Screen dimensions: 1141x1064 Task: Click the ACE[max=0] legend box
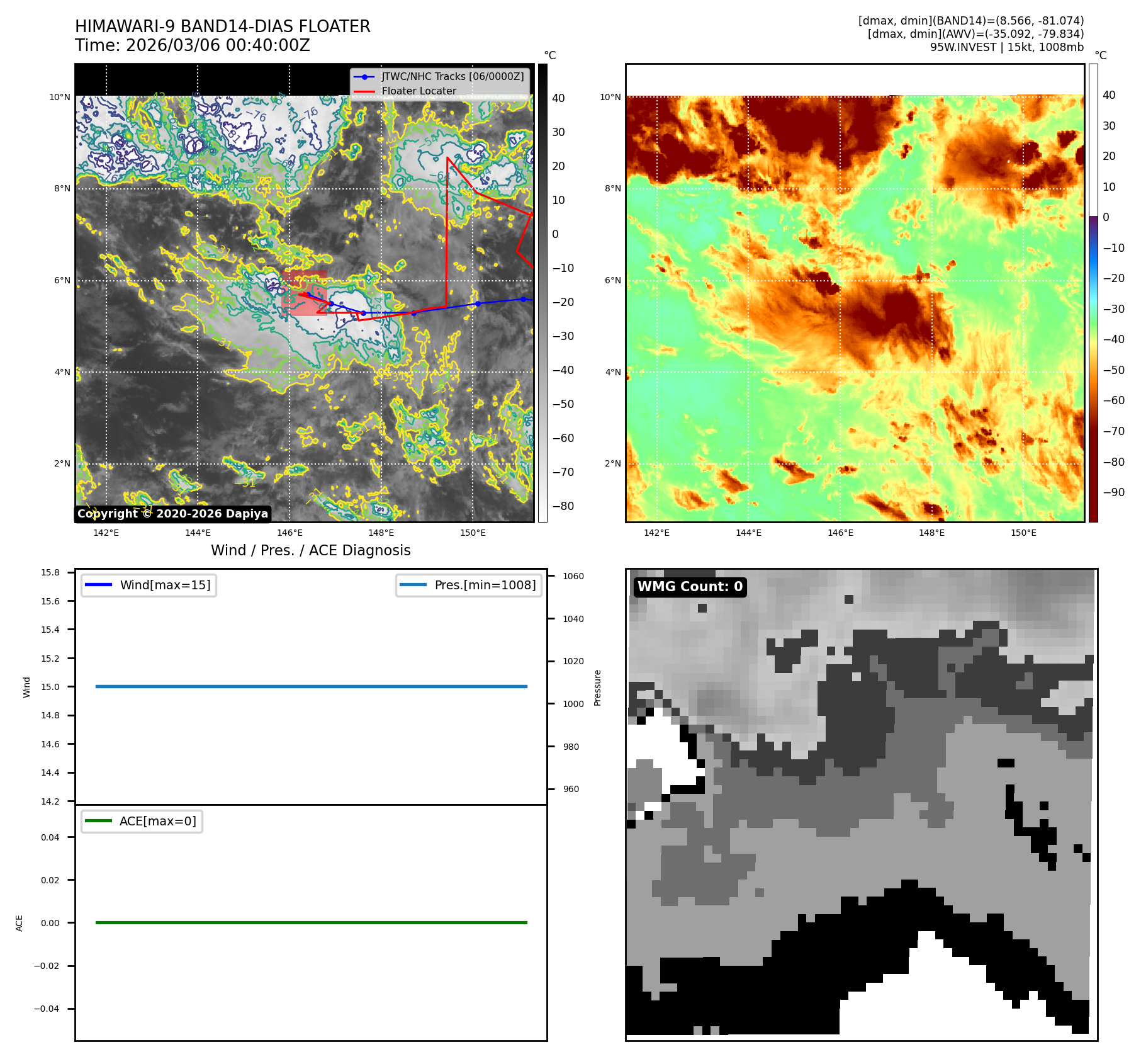point(142,821)
